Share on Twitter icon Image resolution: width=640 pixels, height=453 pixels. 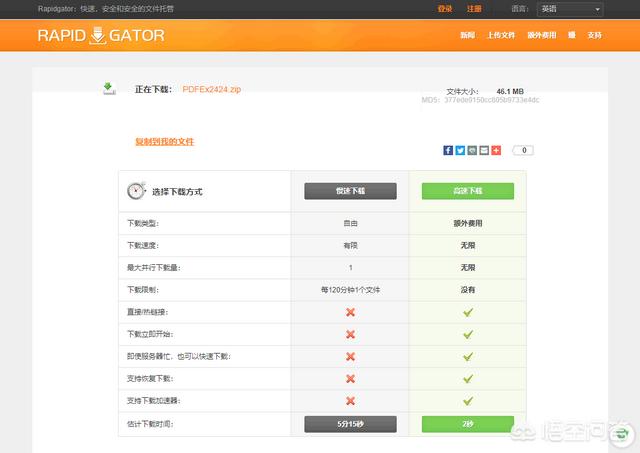tap(460, 150)
